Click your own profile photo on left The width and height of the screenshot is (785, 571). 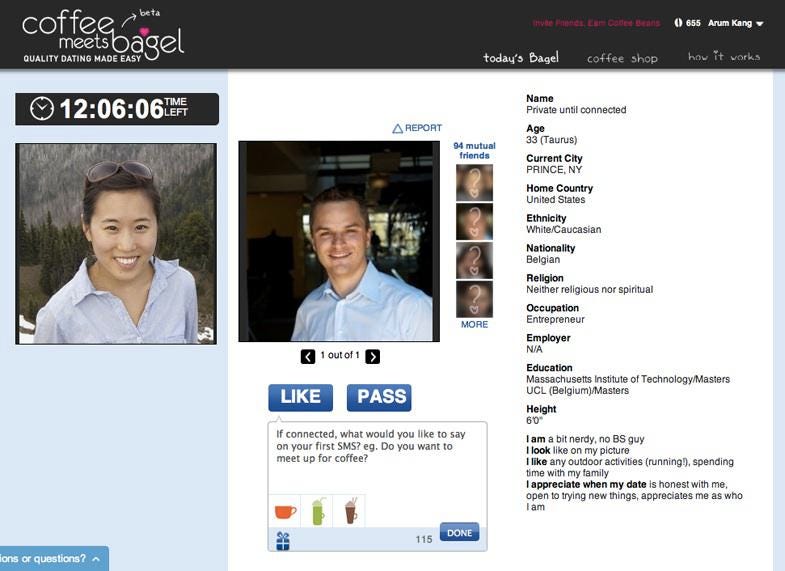[x=116, y=244]
